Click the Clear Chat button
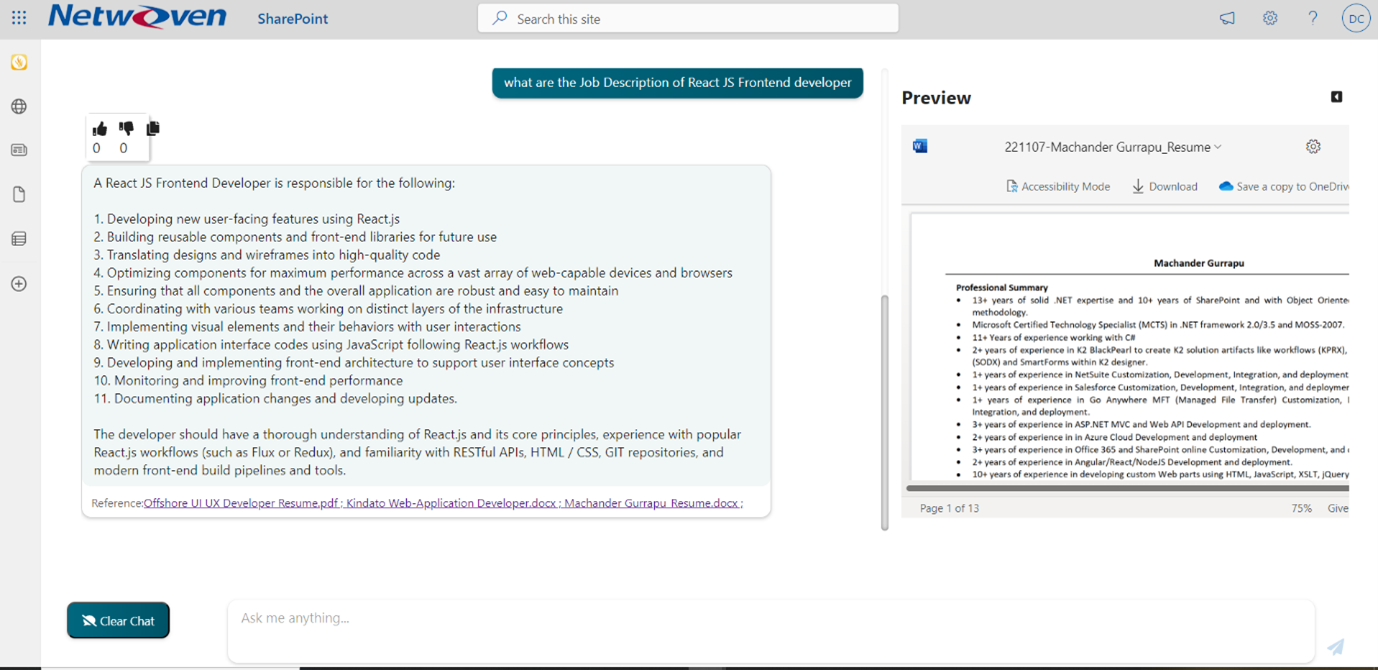 [118, 620]
